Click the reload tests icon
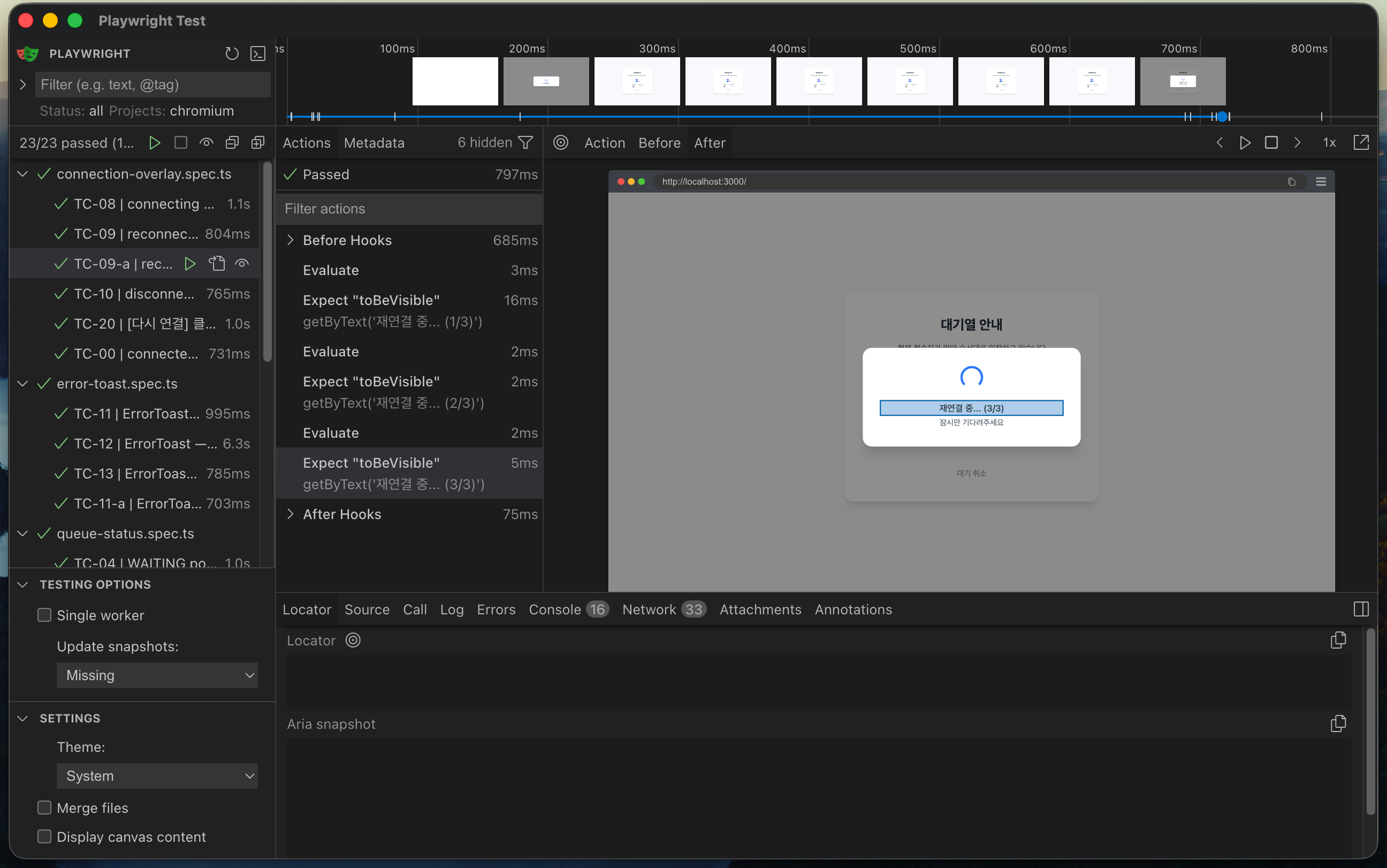1387x868 pixels. [232, 54]
